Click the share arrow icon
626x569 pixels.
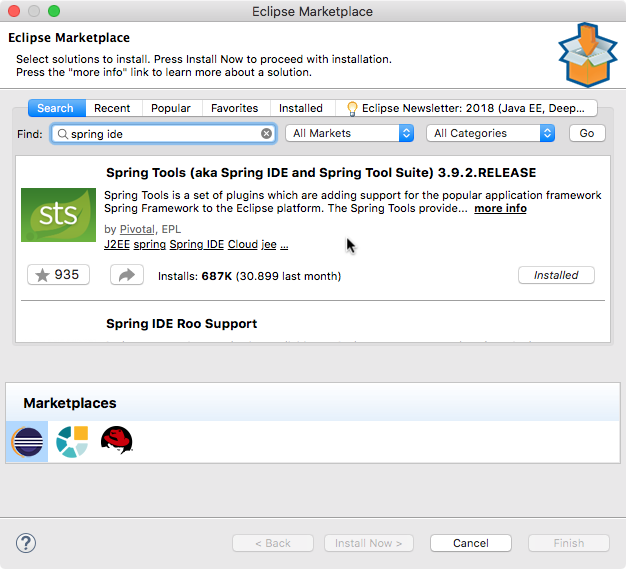click(127, 275)
